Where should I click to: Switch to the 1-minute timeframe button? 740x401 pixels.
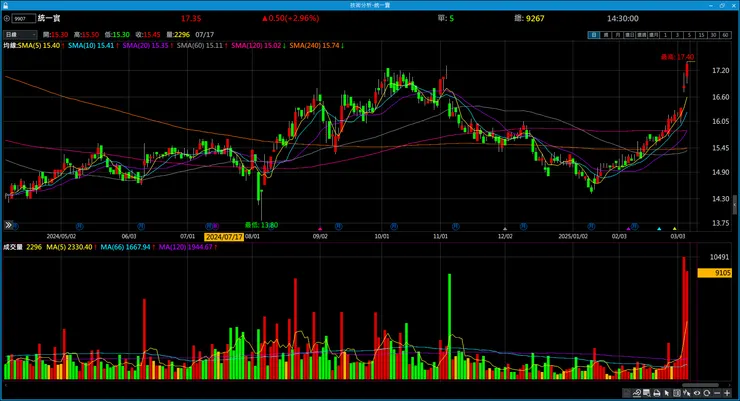(x=665, y=35)
